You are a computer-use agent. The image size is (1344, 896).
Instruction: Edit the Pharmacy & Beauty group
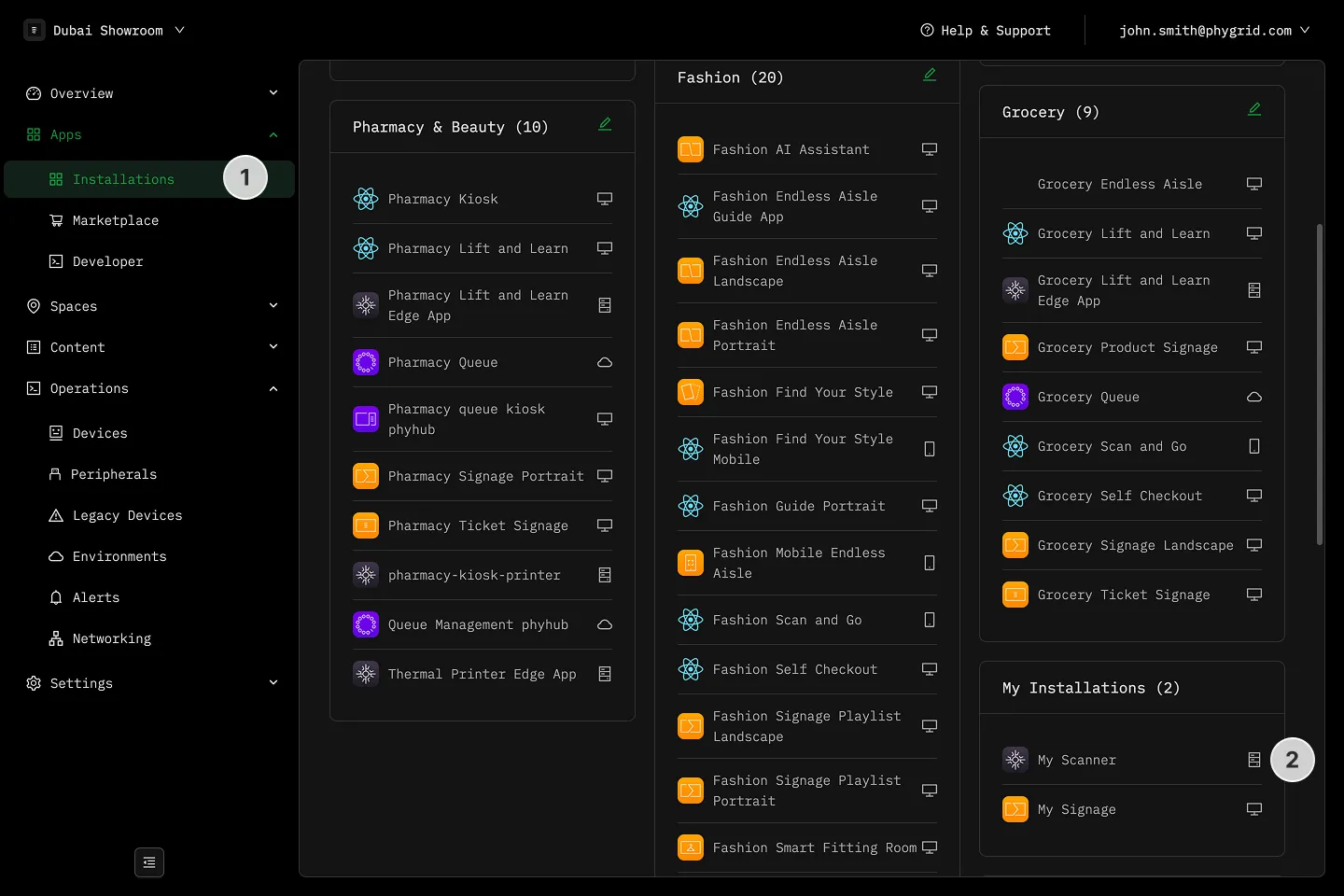605,124
